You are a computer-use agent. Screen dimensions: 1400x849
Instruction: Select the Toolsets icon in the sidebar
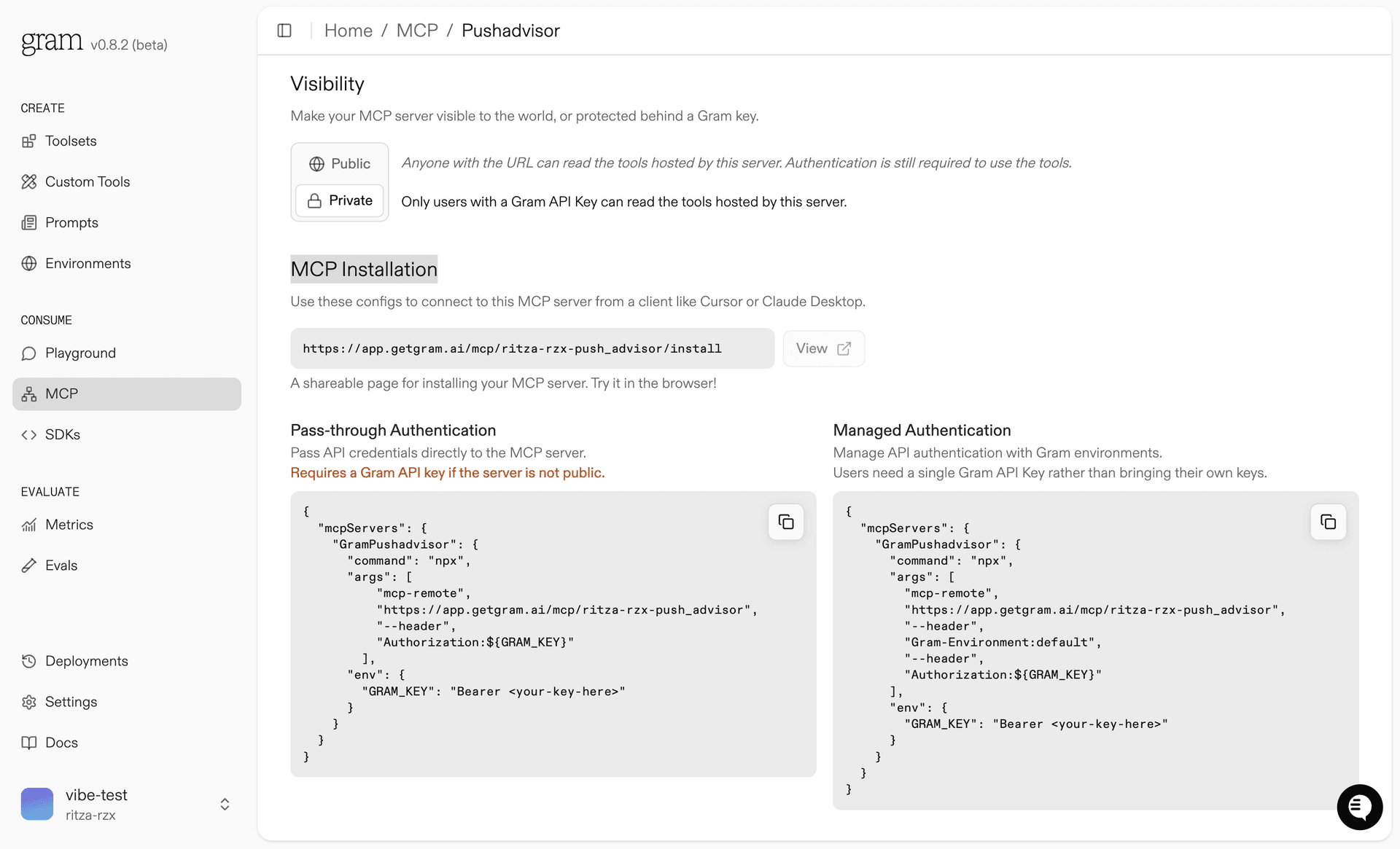click(28, 141)
